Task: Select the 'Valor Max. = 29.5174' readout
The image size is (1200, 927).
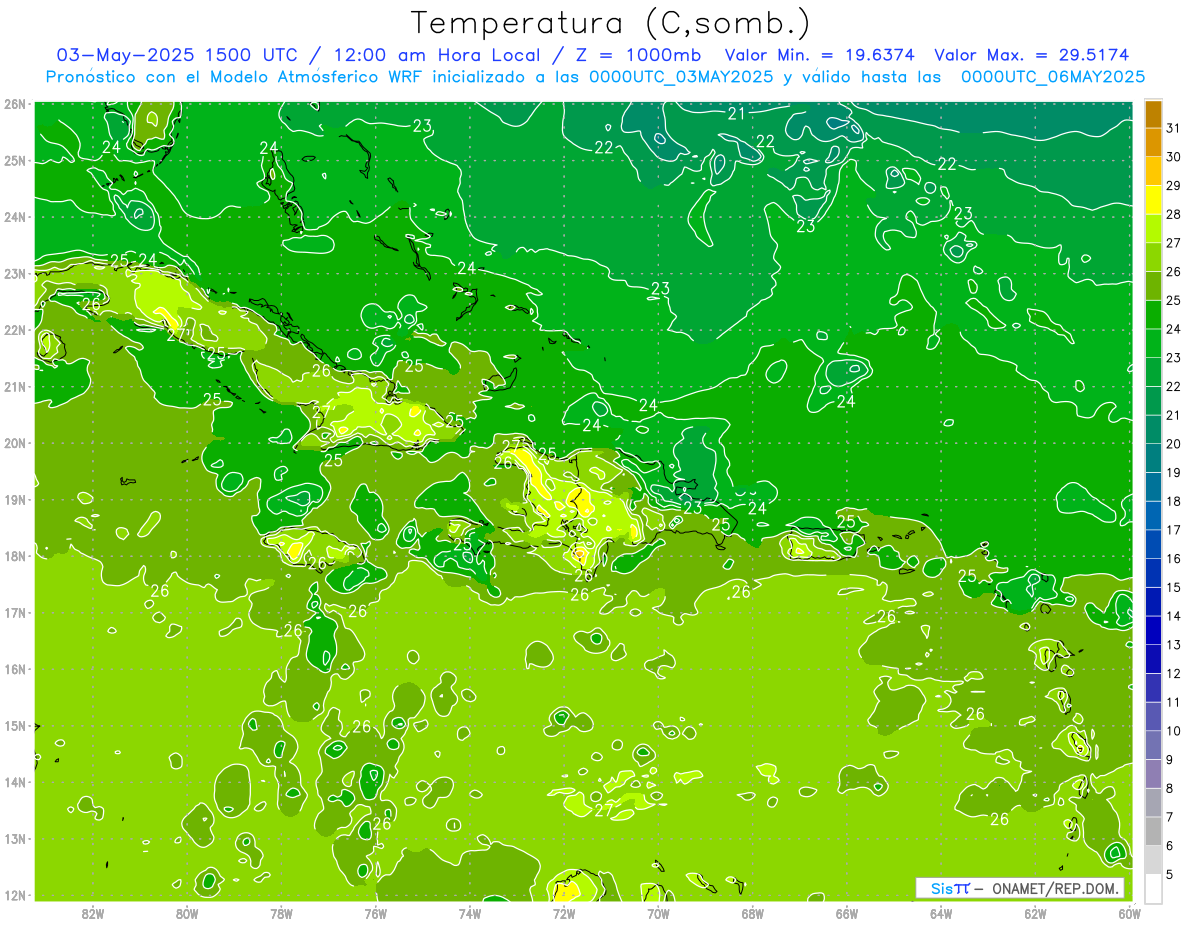Action: (x=1032, y=55)
